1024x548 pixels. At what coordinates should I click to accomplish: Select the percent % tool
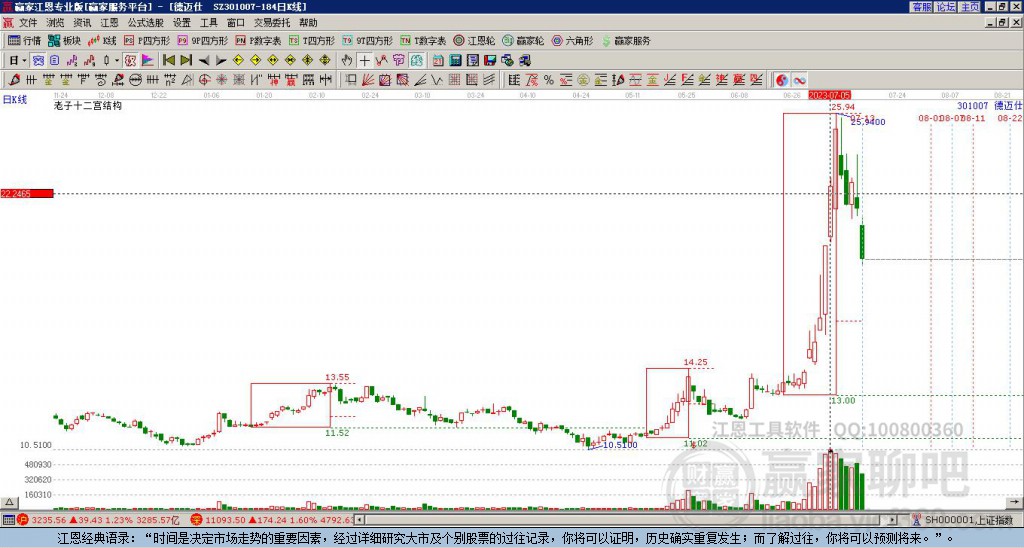click(x=549, y=80)
